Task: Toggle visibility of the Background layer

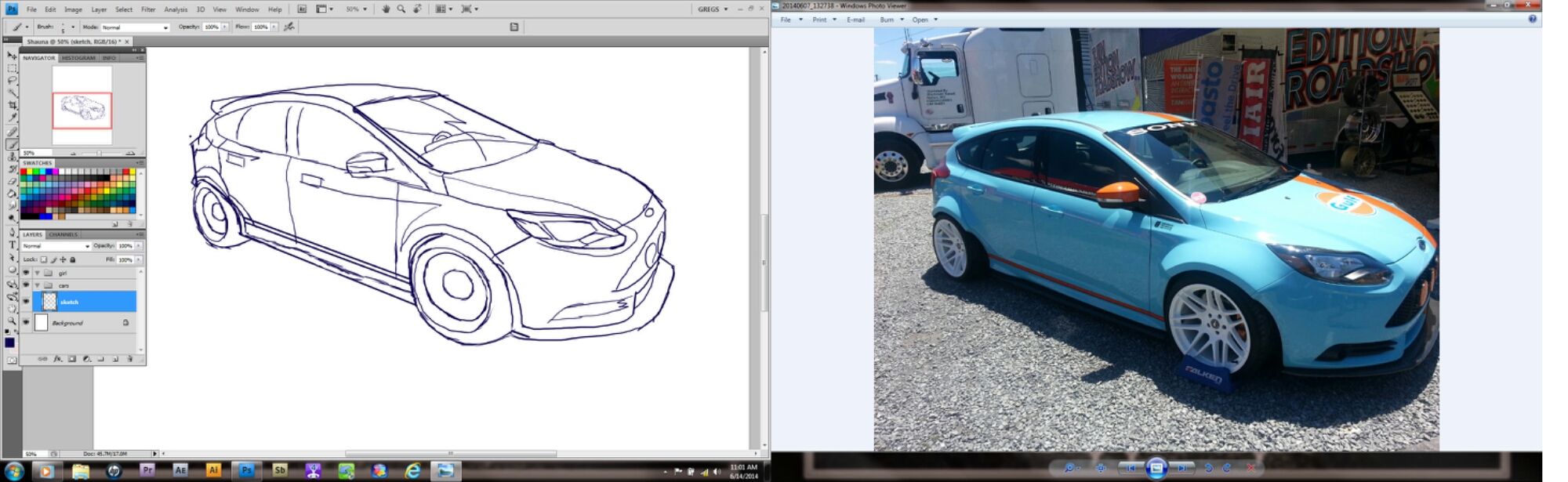Action: [x=26, y=322]
